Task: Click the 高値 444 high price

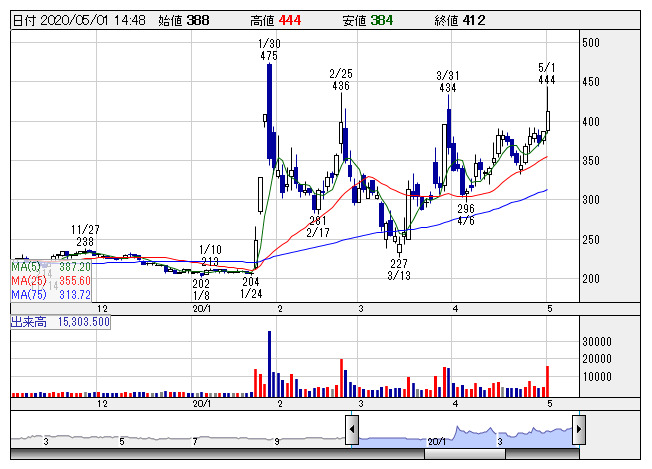Action: pyautogui.click(x=275, y=20)
